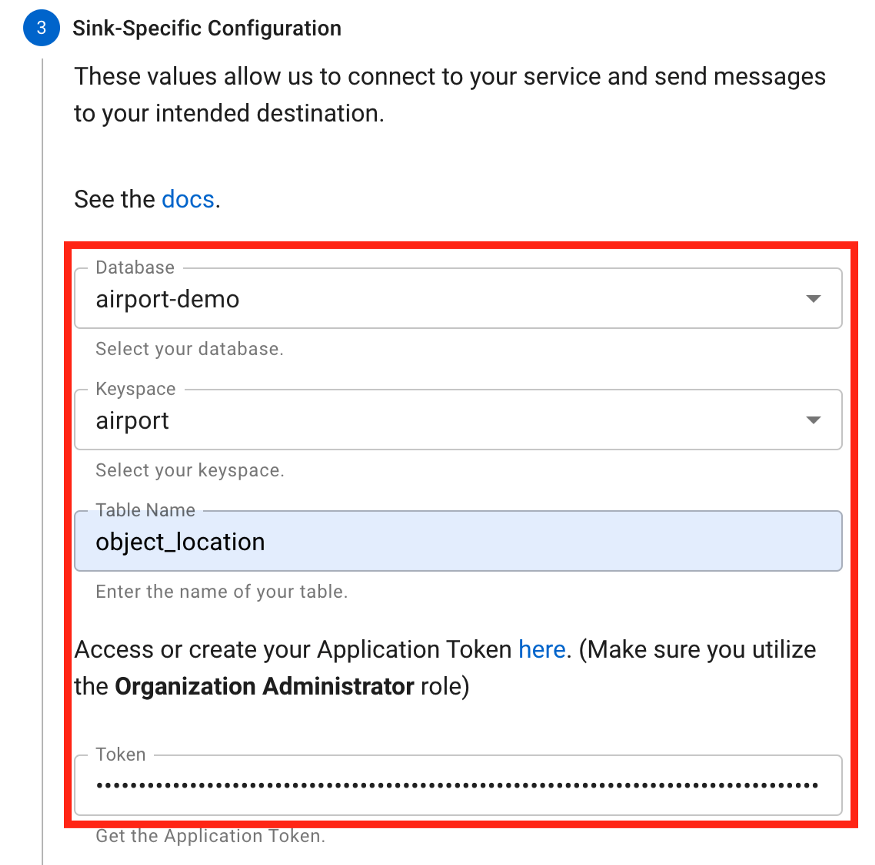Click into the masked Token field
Image resolution: width=875 pixels, height=865 pixels.
point(457,785)
